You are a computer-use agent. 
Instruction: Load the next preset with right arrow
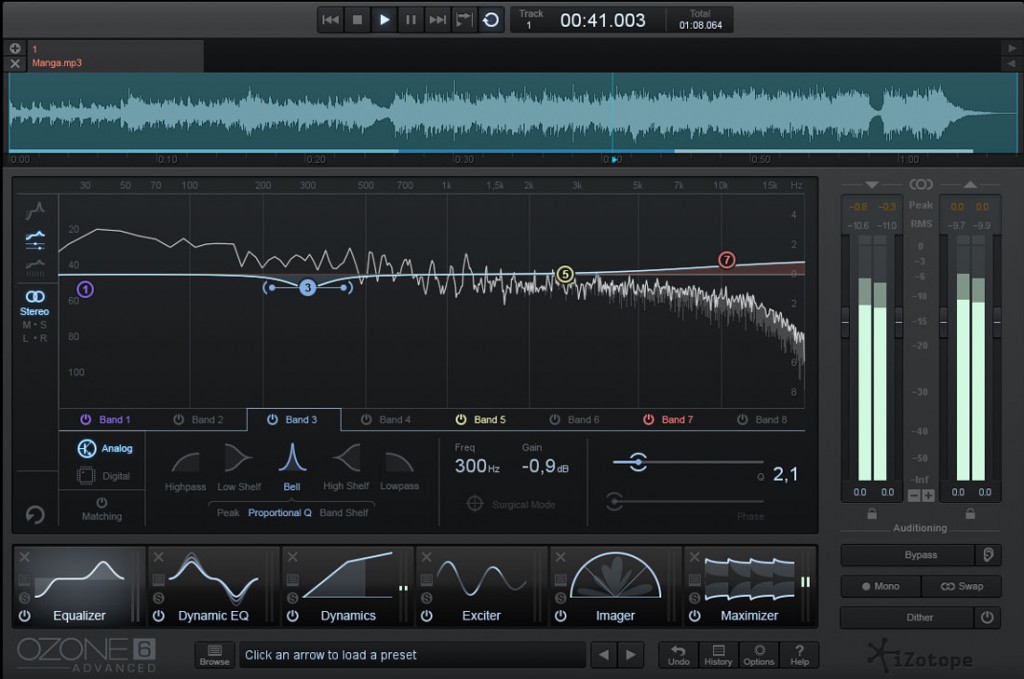click(x=631, y=655)
